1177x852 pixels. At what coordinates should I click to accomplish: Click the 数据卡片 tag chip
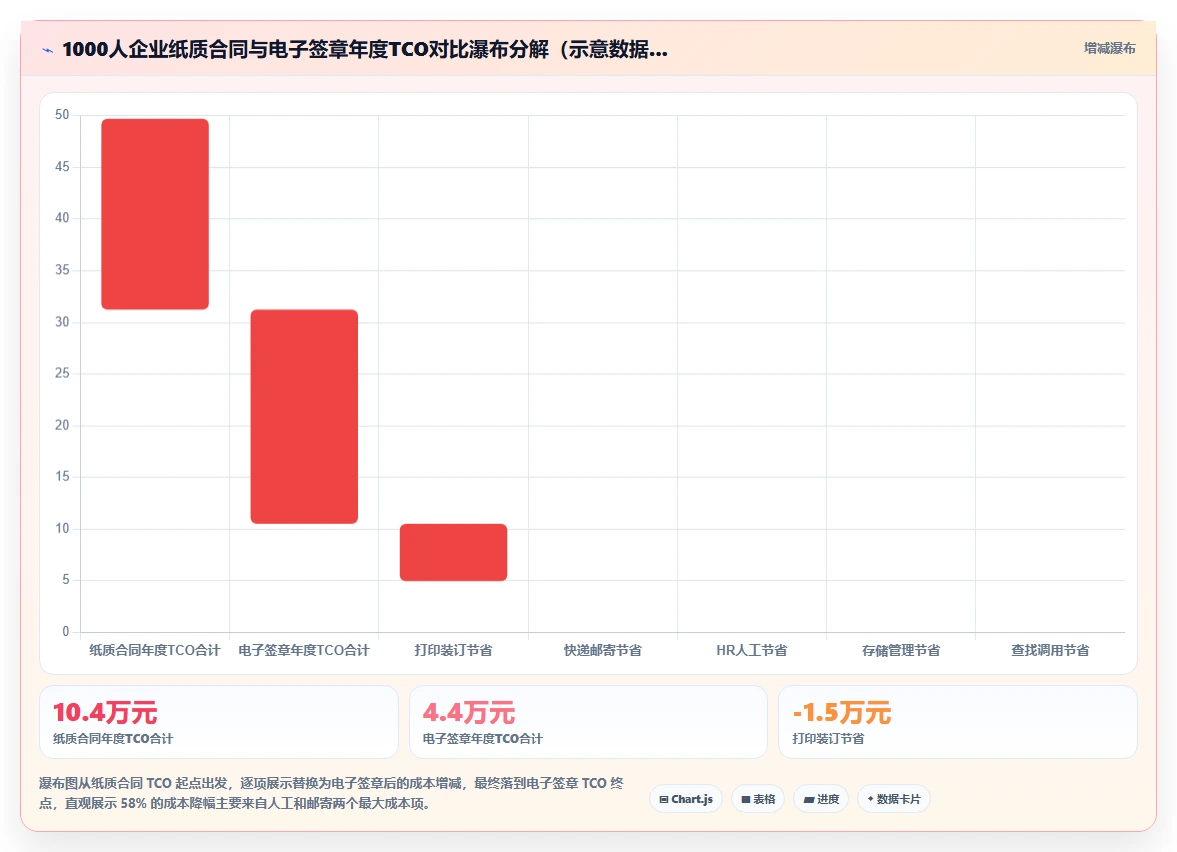click(x=893, y=799)
